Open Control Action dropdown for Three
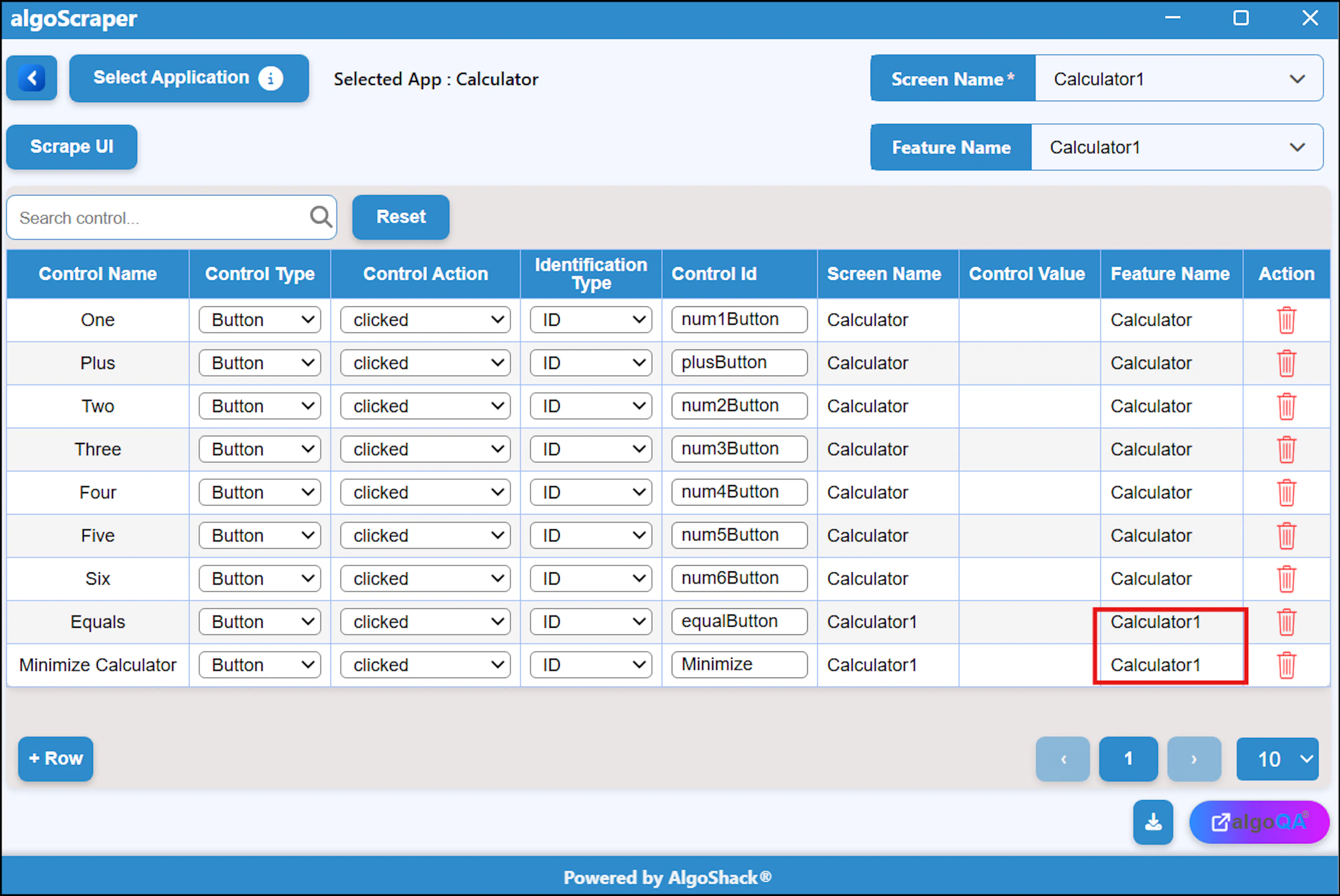 pos(425,449)
